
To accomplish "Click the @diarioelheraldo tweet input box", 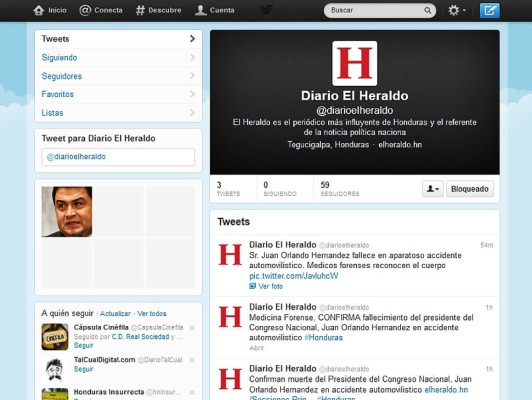I will (x=118, y=157).
